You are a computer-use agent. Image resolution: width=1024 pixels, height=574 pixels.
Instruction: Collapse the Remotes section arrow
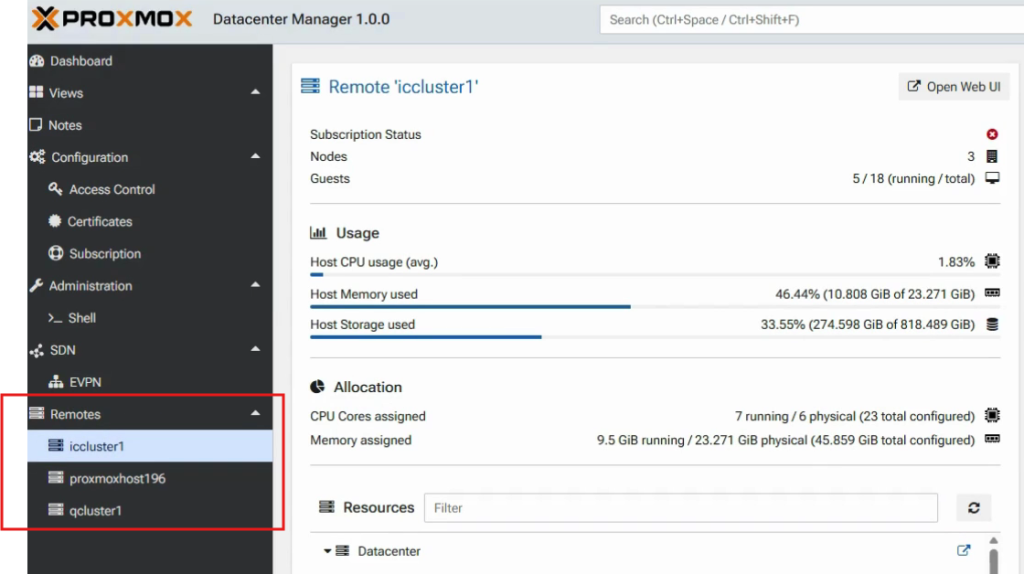(x=255, y=414)
